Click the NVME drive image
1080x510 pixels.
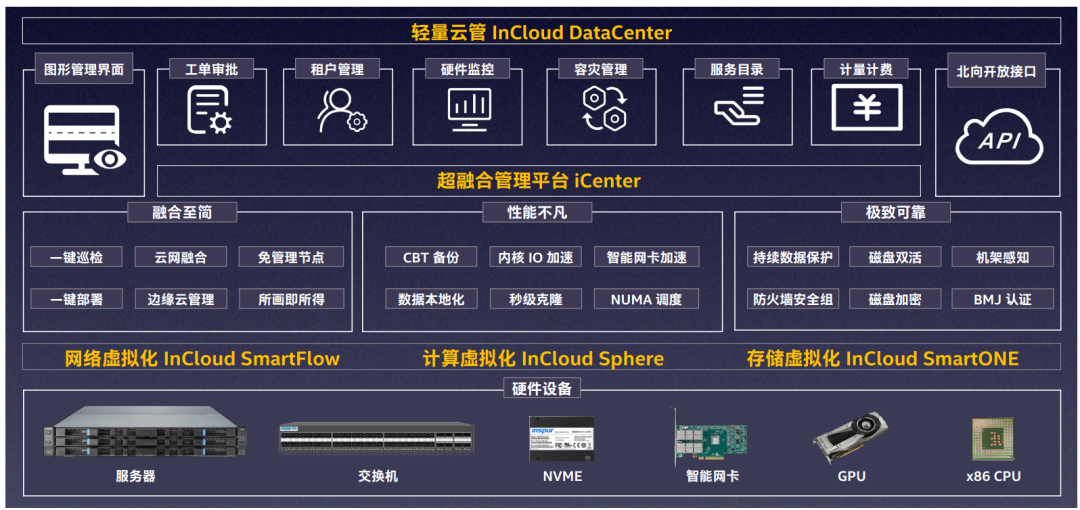(x=561, y=439)
